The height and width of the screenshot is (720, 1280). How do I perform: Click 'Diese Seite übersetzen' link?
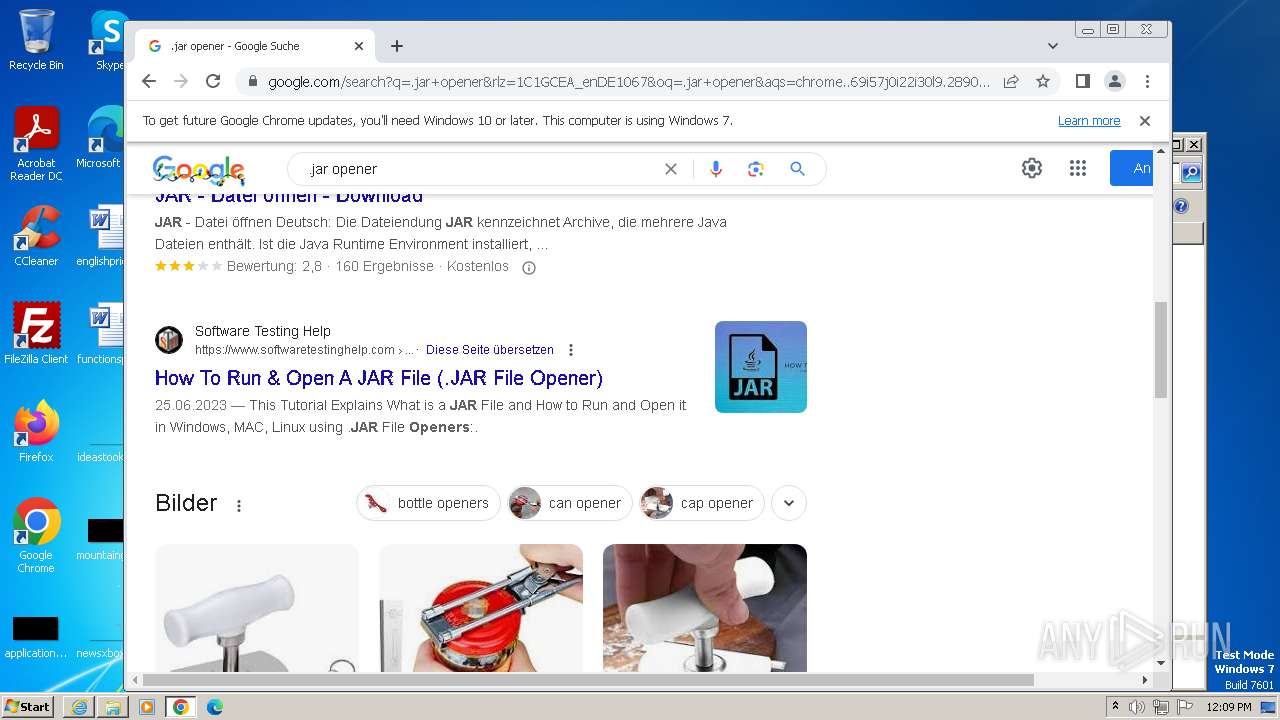[490, 350]
